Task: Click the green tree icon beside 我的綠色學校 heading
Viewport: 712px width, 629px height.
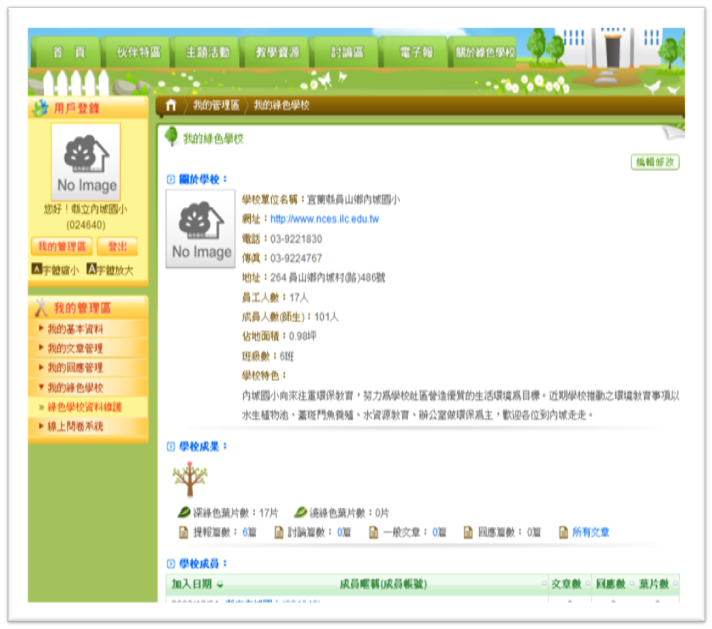Action: point(171,137)
